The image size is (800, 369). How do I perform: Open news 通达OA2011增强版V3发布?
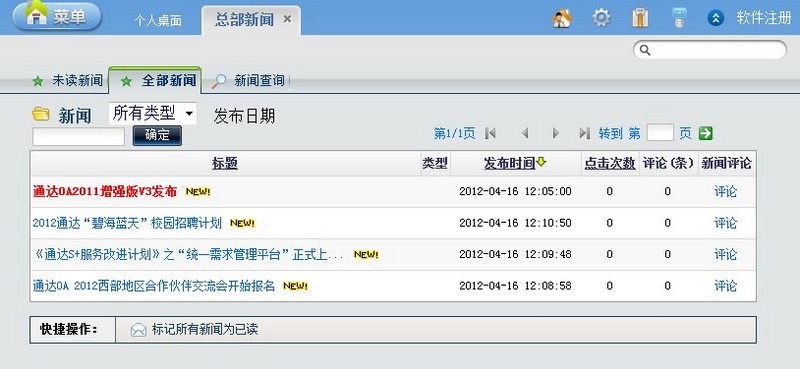(105, 192)
